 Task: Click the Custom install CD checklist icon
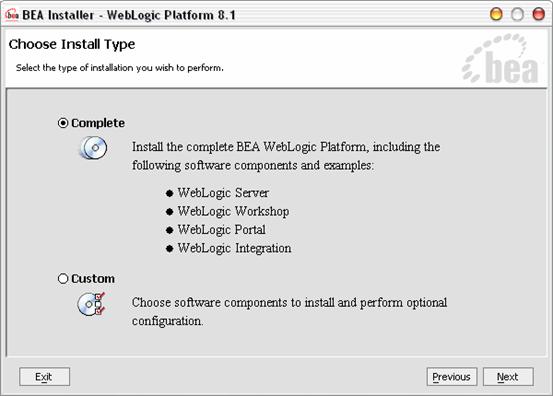click(91, 304)
